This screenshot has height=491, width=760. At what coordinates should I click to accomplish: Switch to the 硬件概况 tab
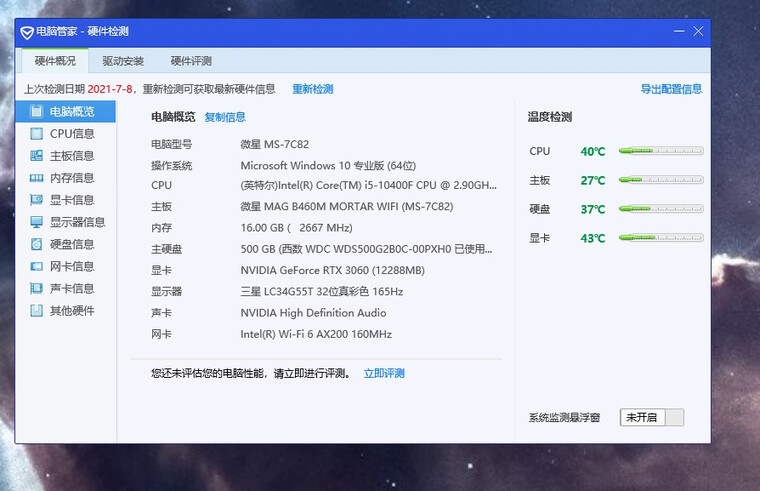pyautogui.click(x=55, y=61)
